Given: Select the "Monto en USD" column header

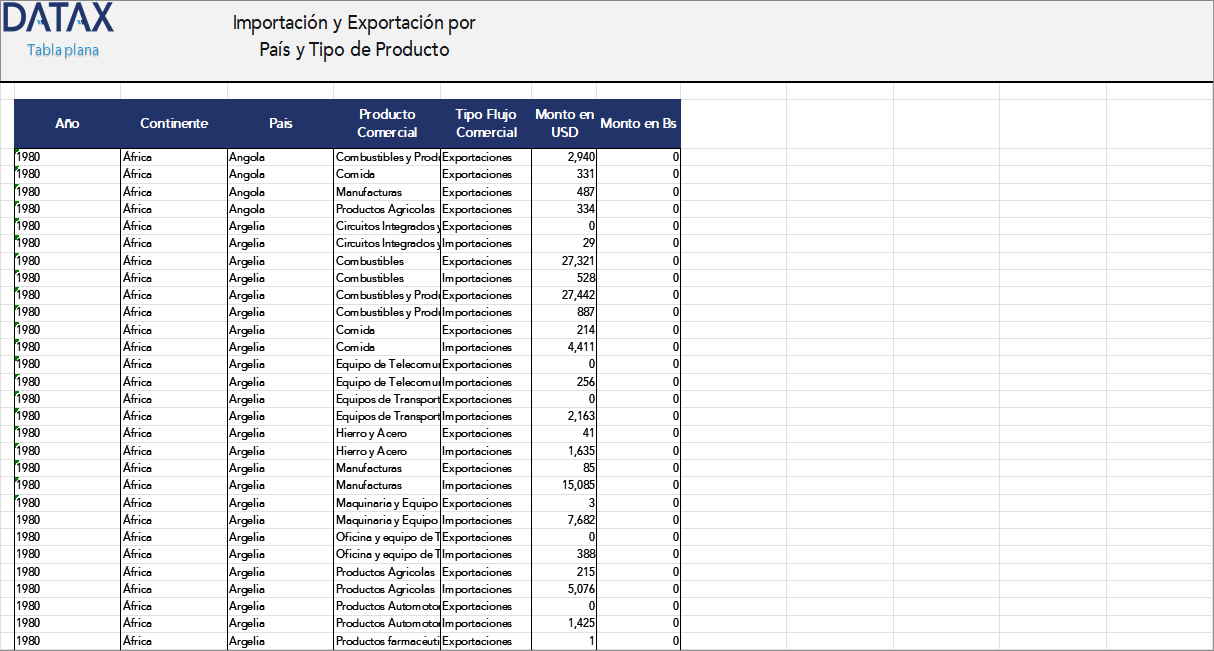Looking at the screenshot, I should coord(563,123).
